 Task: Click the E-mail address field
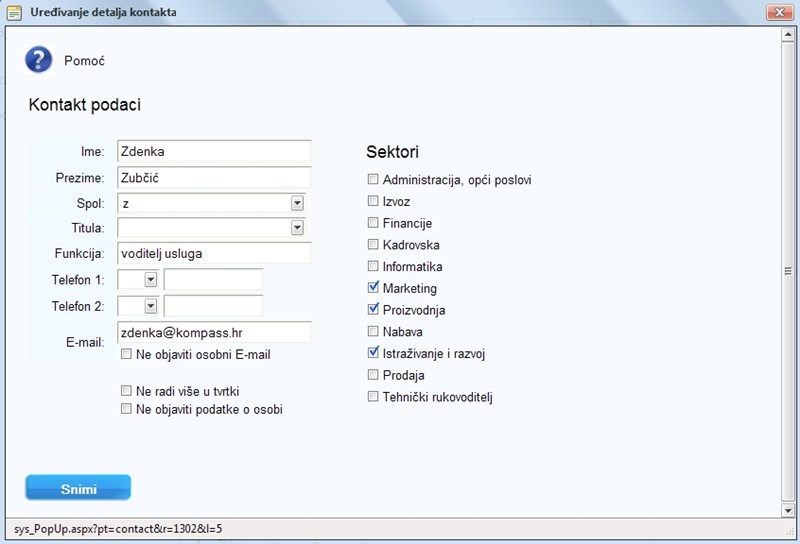[214, 331]
